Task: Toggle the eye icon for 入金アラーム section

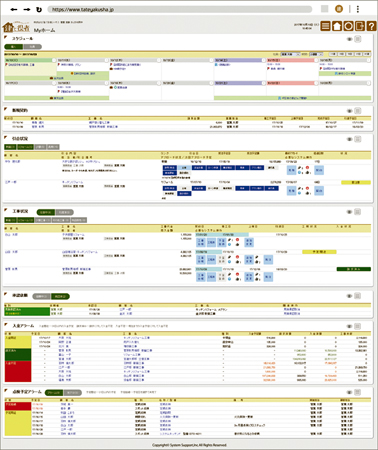Action: point(349,326)
